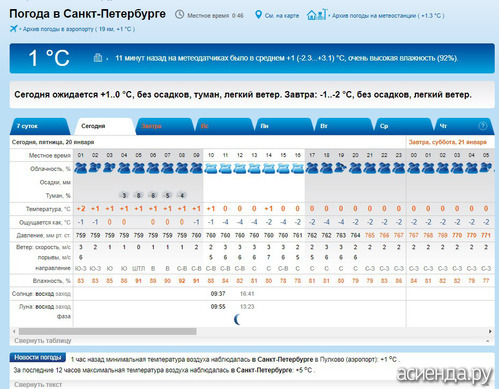
Task: Open weather station archive link
Action: tap(388, 15)
